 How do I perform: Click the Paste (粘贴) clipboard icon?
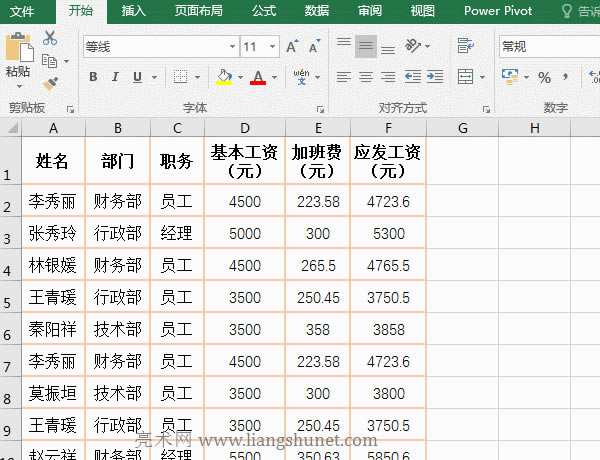click(18, 50)
